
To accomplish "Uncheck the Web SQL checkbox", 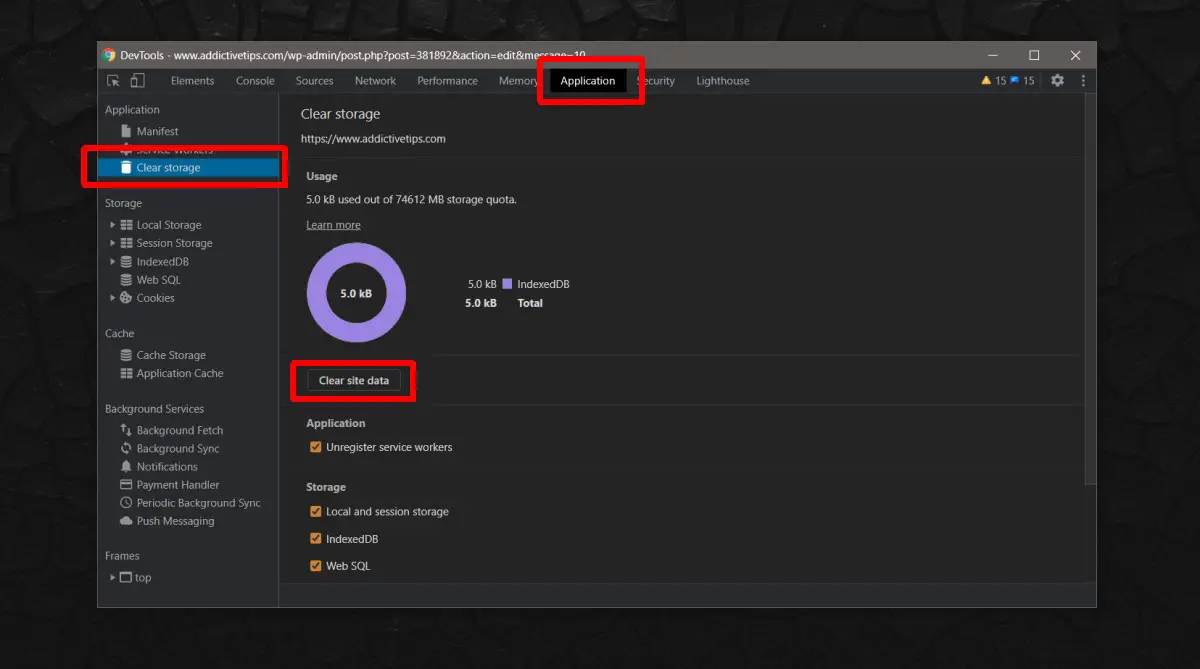I will click(316, 566).
